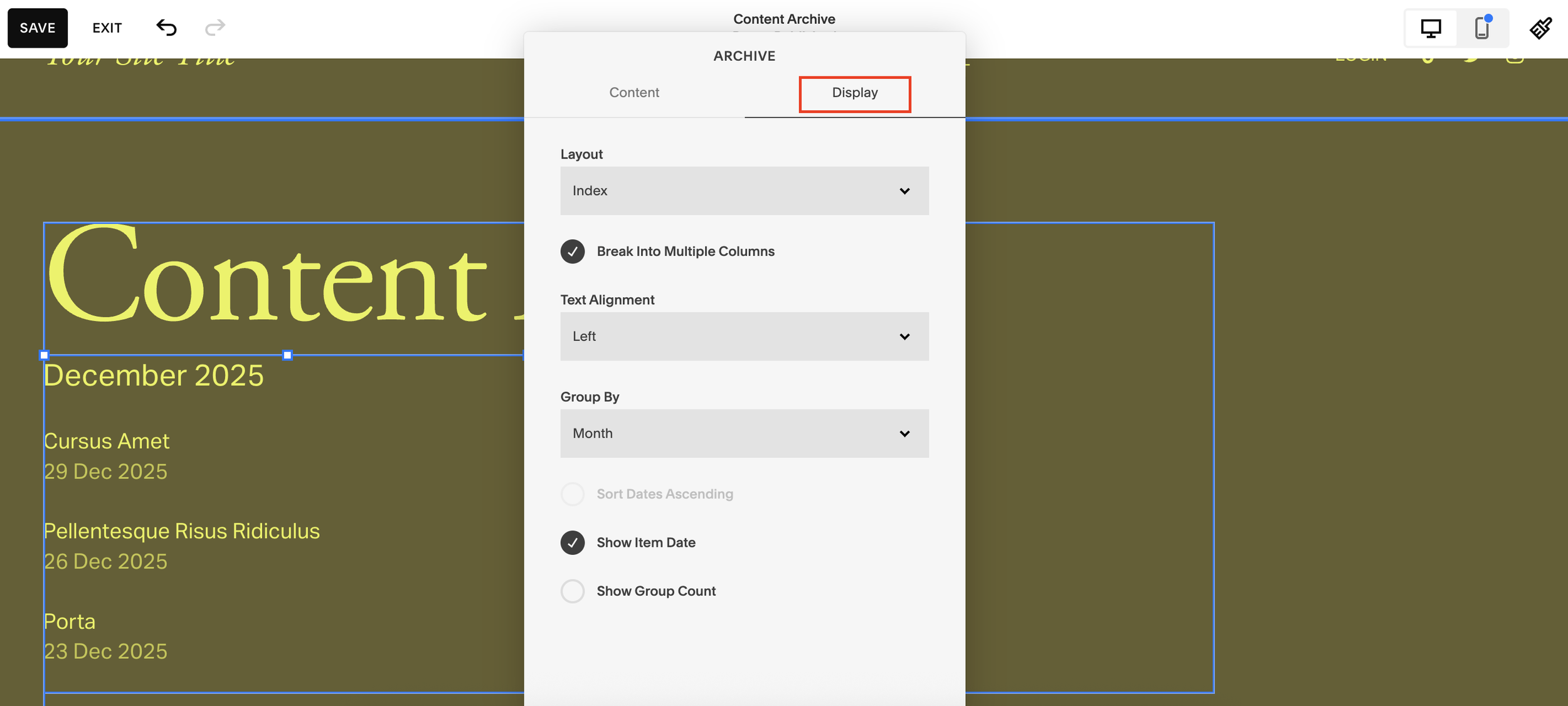This screenshot has width=1568, height=706.
Task: Switch to the Content tab
Action: 633,93
